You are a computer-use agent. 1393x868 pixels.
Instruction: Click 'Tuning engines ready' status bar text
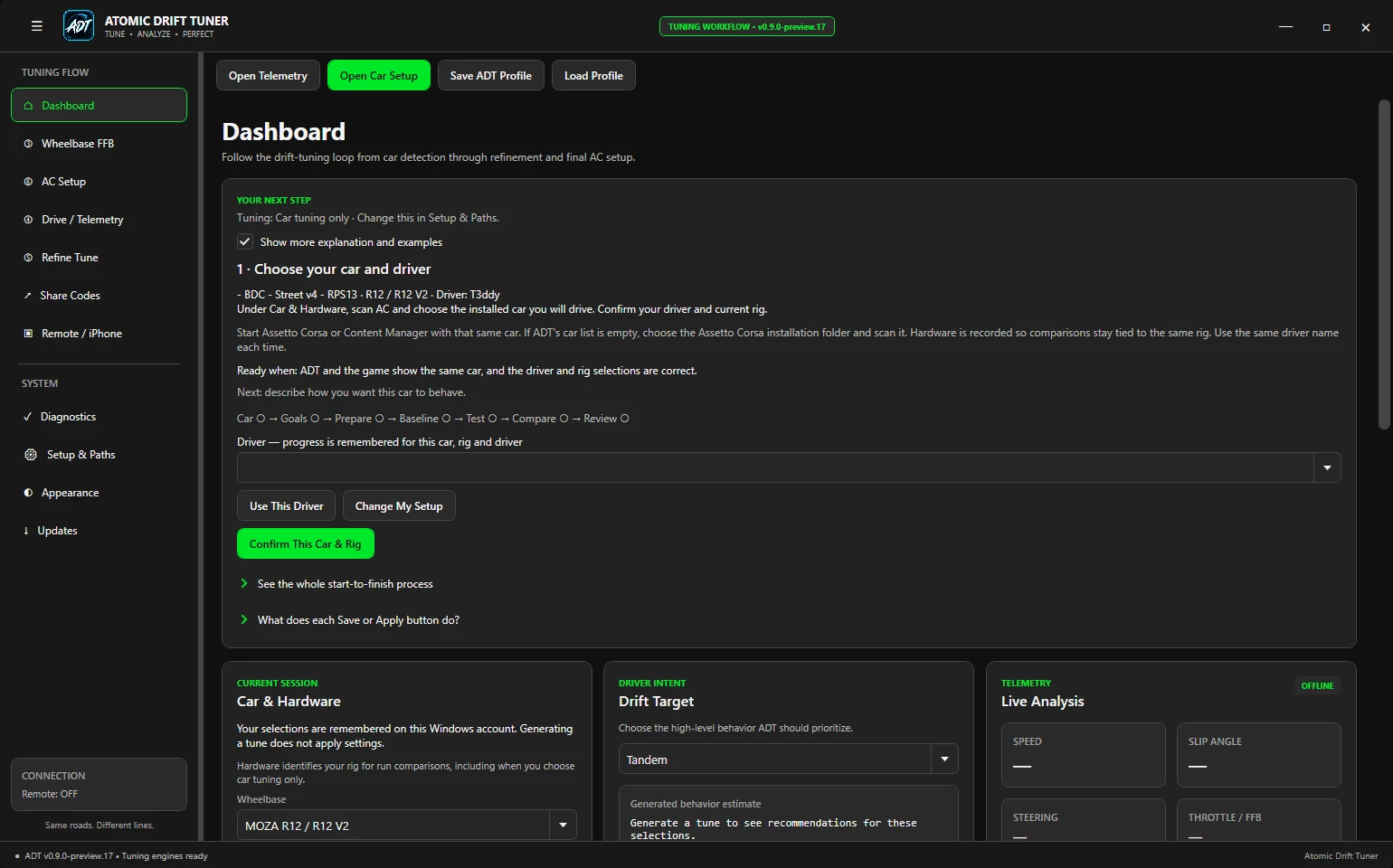[165, 856]
